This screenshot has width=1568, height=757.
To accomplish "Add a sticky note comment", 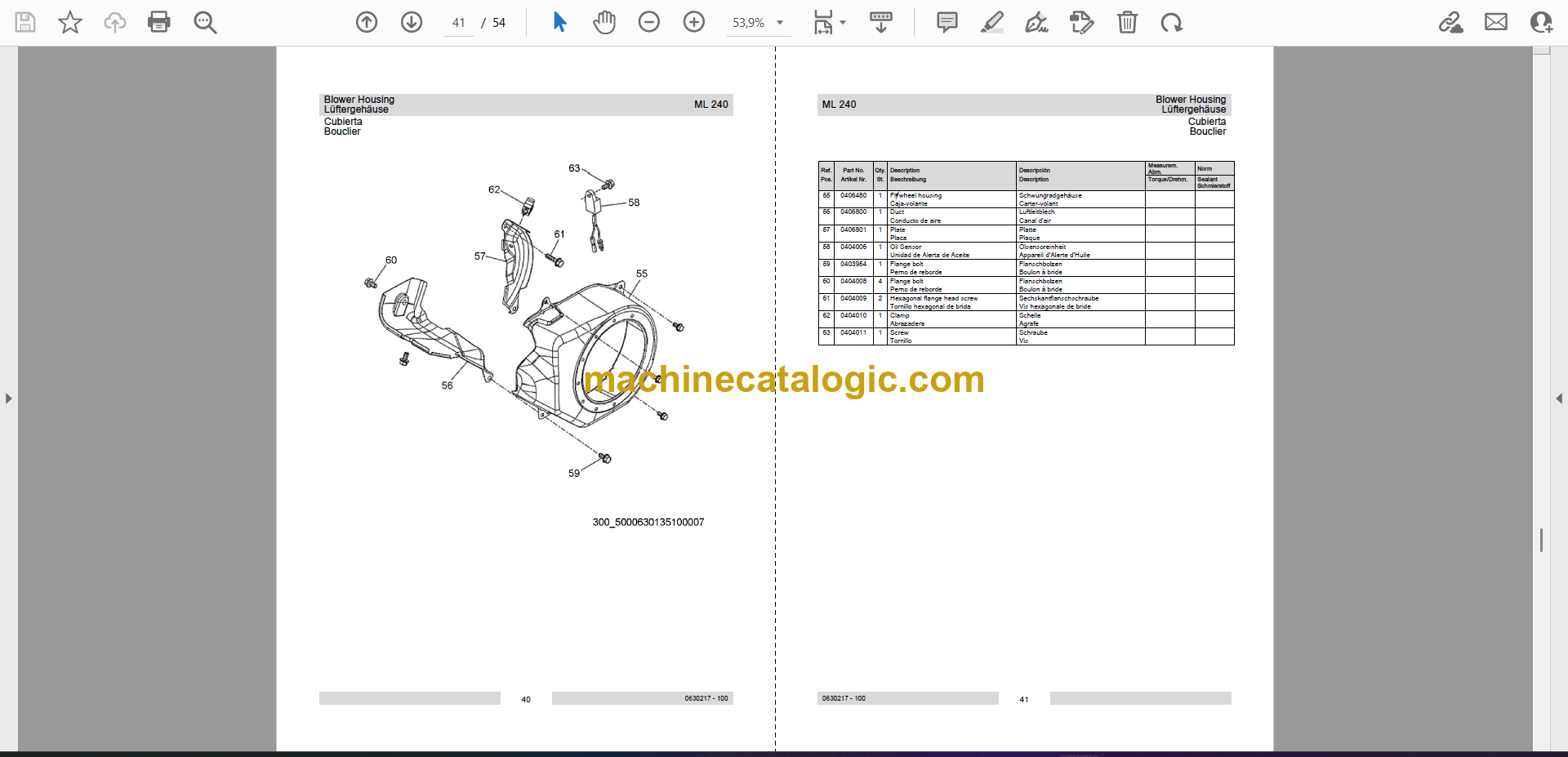I will (947, 22).
